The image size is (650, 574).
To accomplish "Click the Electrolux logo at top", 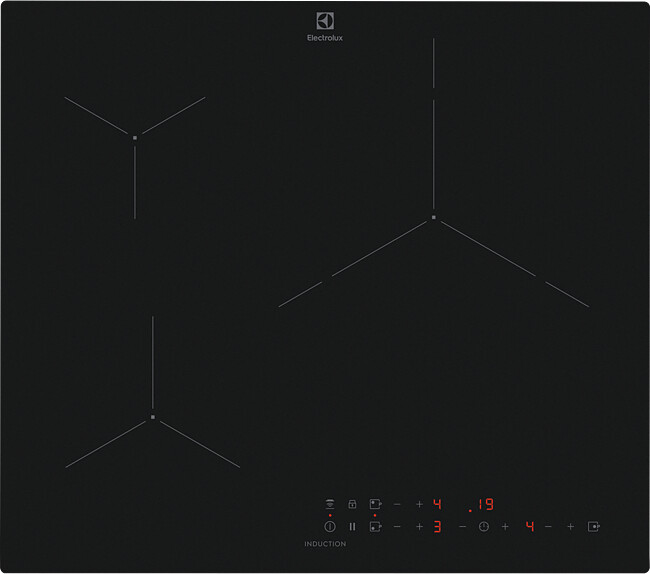I will [325, 27].
